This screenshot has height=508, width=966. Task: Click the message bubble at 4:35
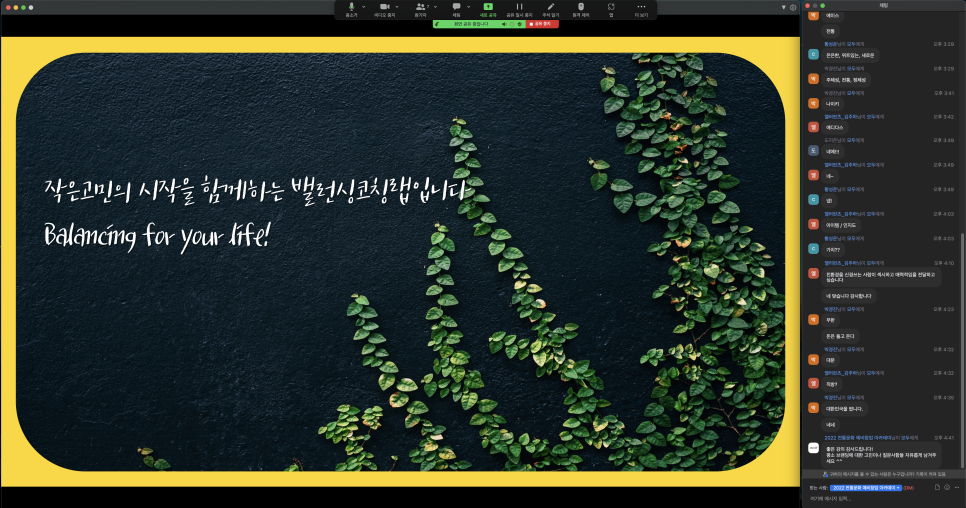coord(845,409)
